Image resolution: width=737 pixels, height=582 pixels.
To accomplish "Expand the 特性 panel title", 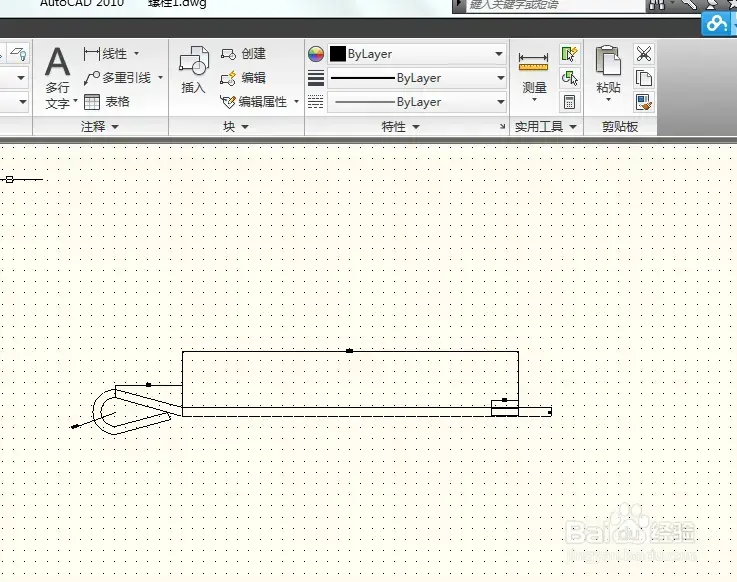I will tap(400, 126).
